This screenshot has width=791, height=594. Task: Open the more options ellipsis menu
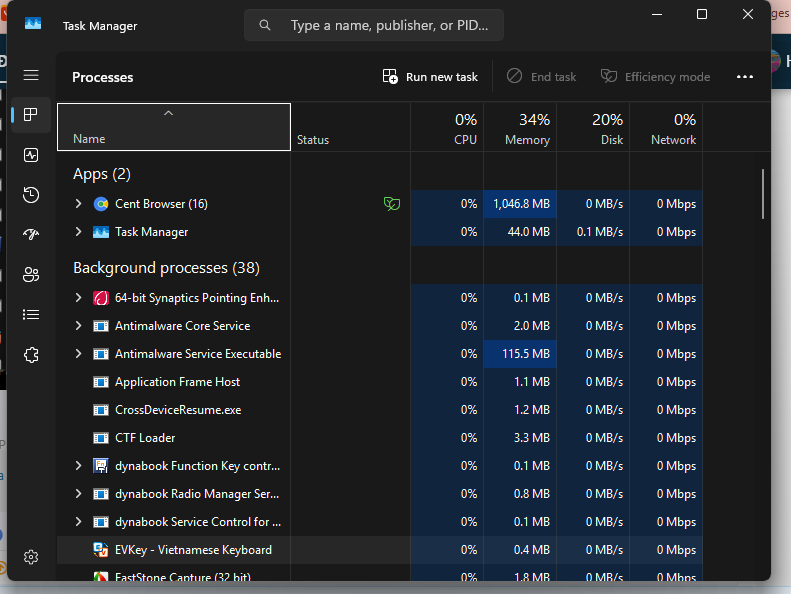tap(745, 77)
